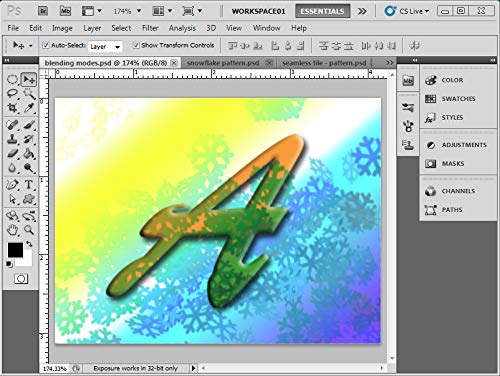The height and width of the screenshot is (376, 500).
Task: Select the Blur tool
Action: click(x=13, y=168)
